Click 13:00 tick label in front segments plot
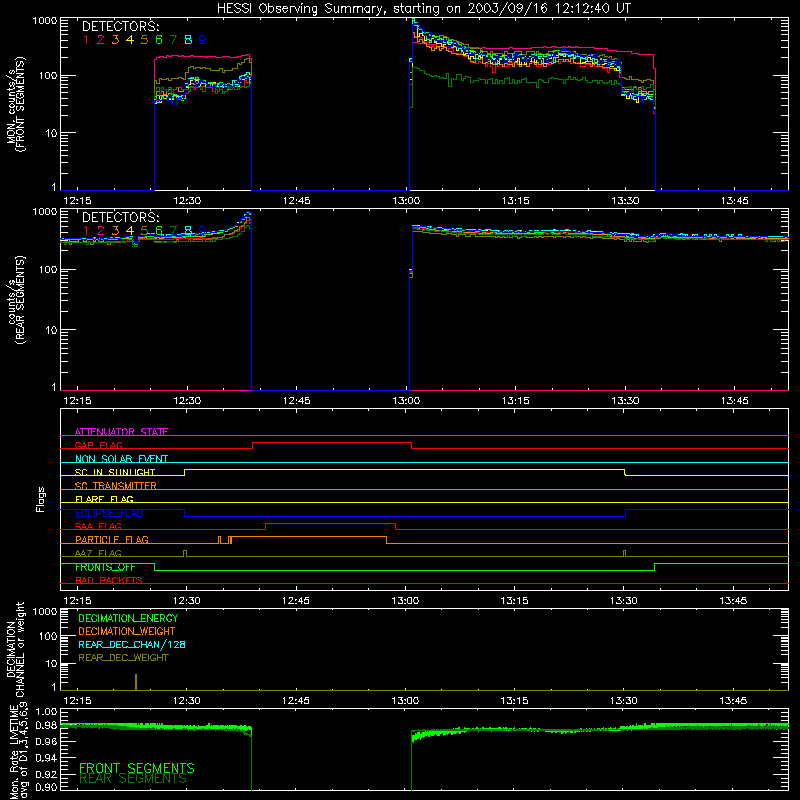The height and width of the screenshot is (800, 800). pyautogui.click(x=406, y=201)
